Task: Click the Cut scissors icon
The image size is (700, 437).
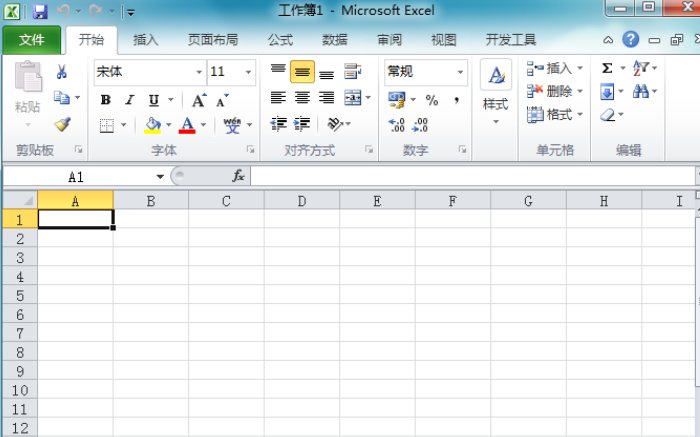Action: pyautogui.click(x=62, y=72)
